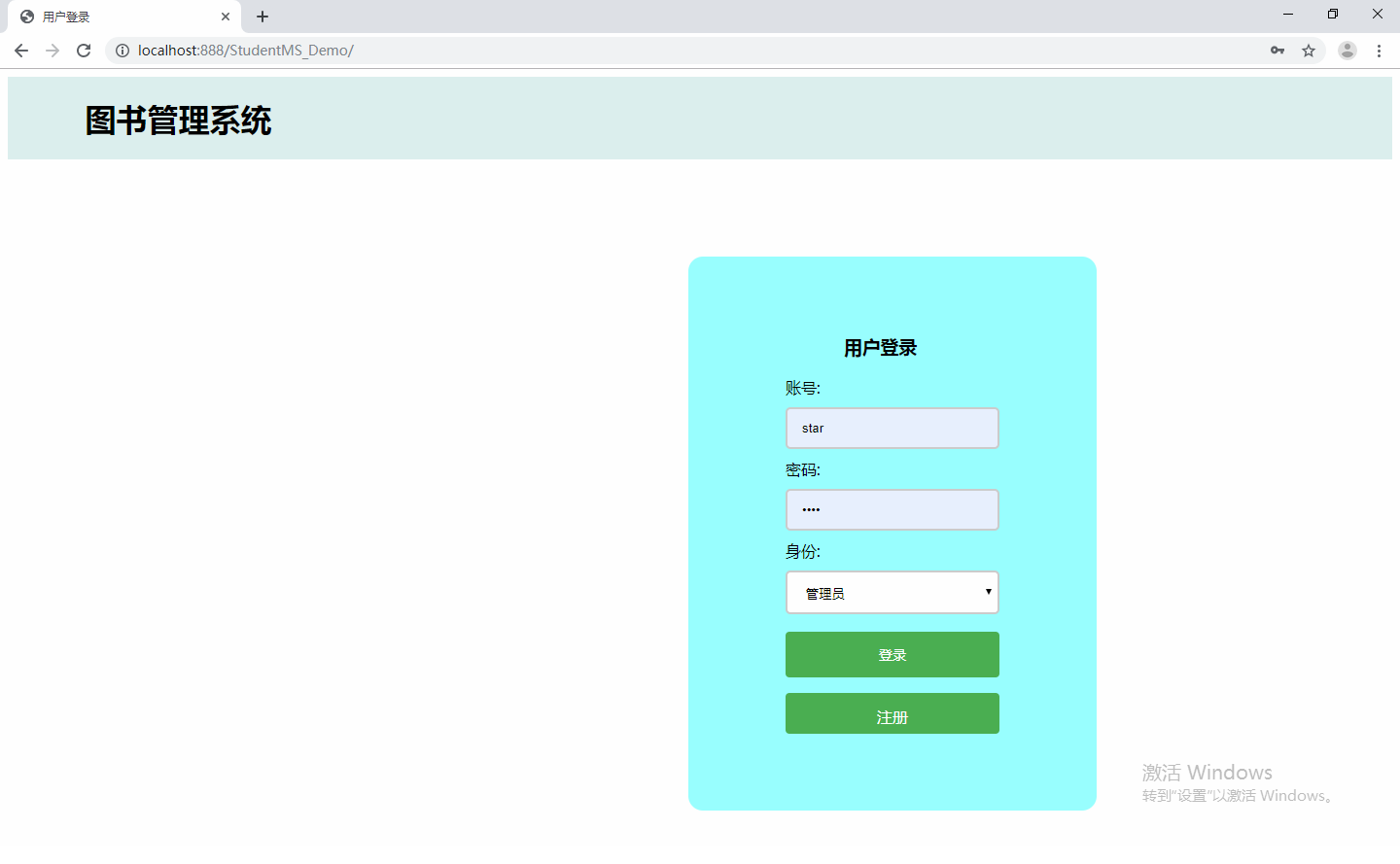Open the Chrome profile avatar
Viewport: 1400px width, 864px height.
pyautogui.click(x=1347, y=51)
